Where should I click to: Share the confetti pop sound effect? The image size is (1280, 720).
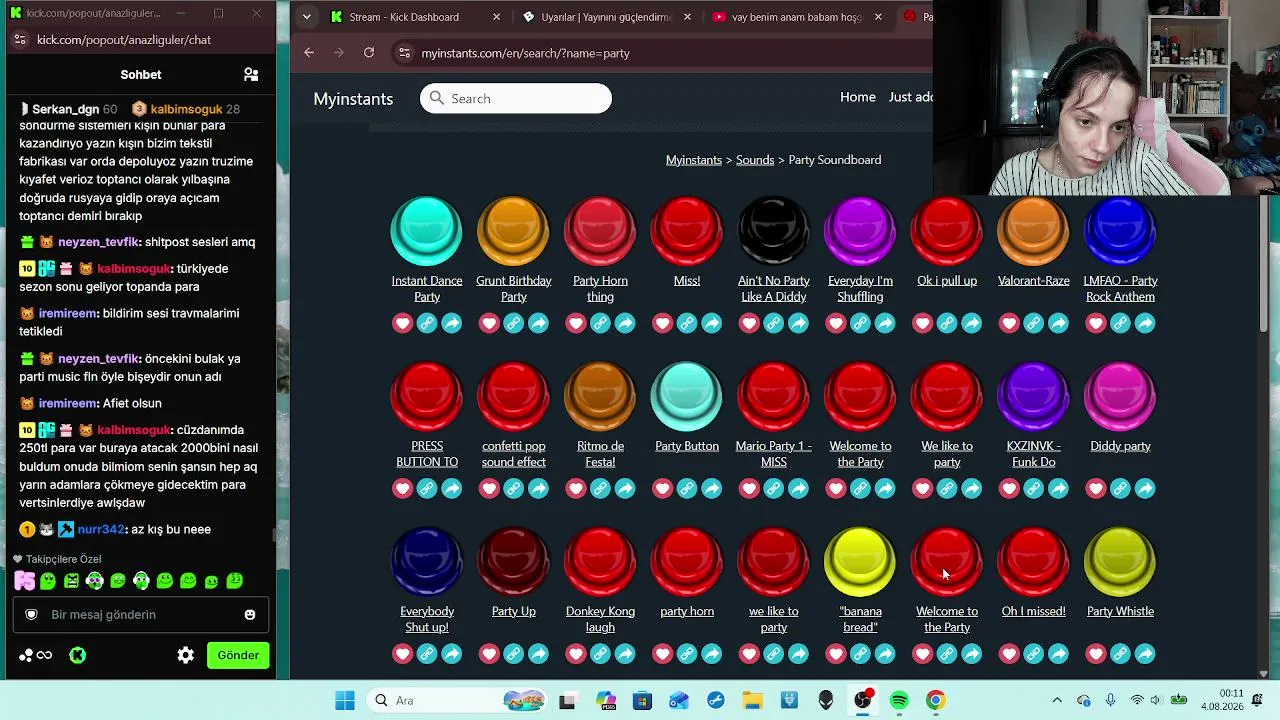click(538, 488)
